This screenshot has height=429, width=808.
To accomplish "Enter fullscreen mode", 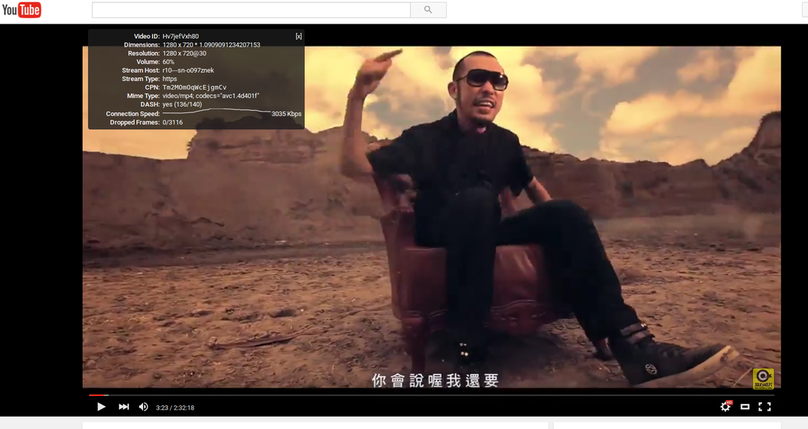I will (x=765, y=407).
